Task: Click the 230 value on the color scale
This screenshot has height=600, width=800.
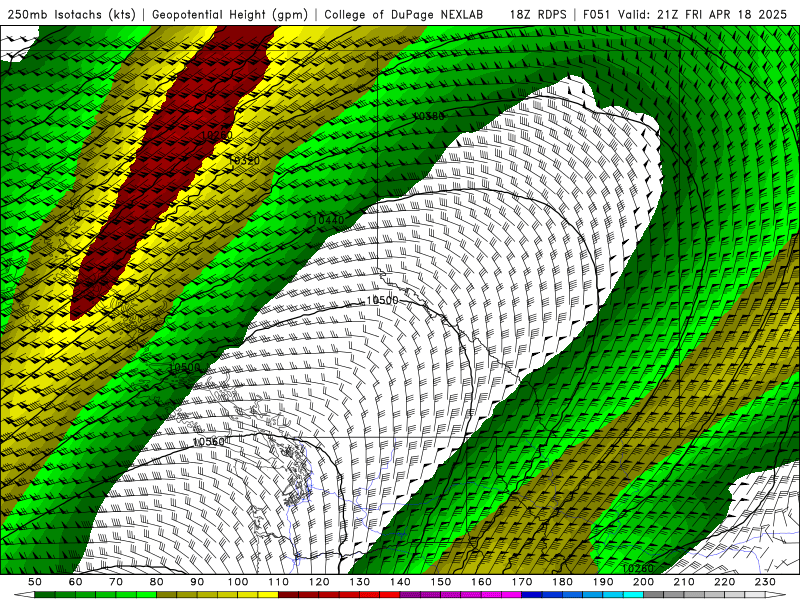Action: [x=765, y=582]
